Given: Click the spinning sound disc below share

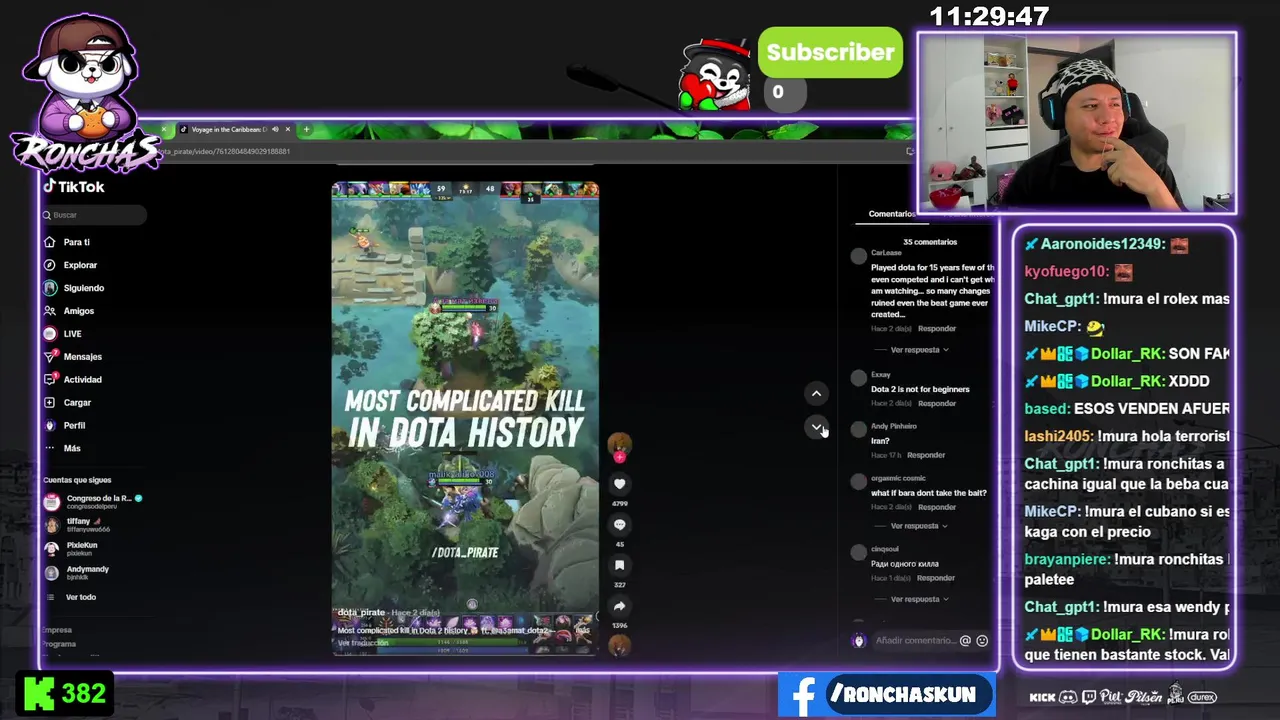Looking at the screenshot, I should (619, 645).
